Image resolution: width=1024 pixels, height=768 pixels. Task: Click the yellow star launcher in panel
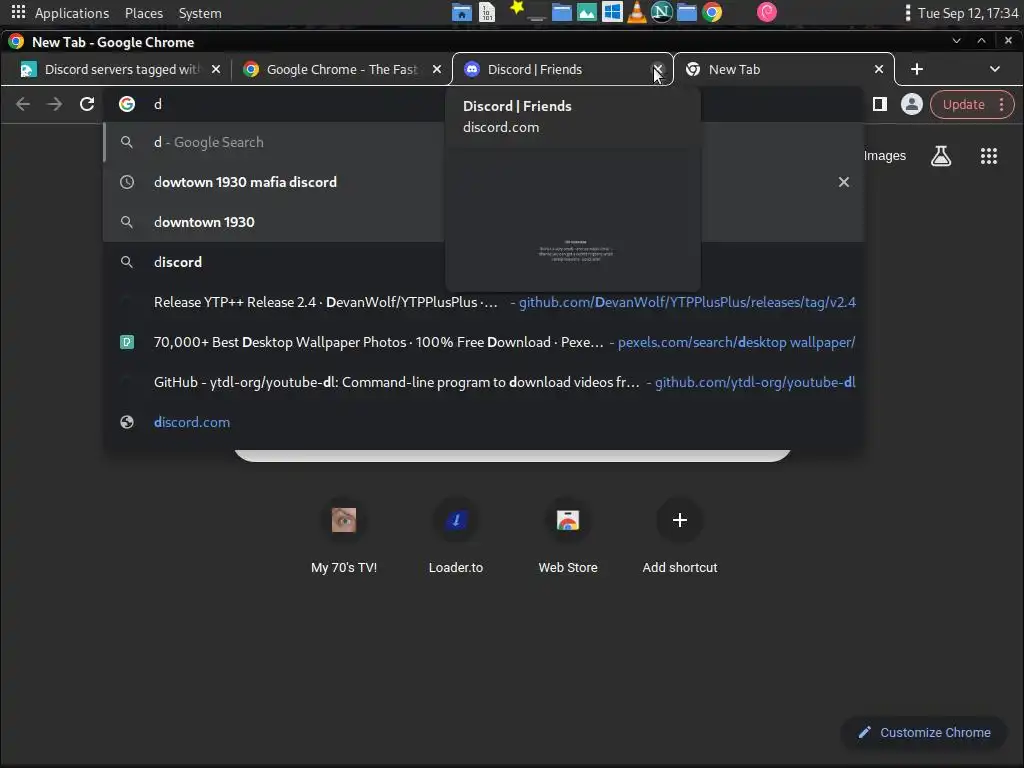point(516,8)
